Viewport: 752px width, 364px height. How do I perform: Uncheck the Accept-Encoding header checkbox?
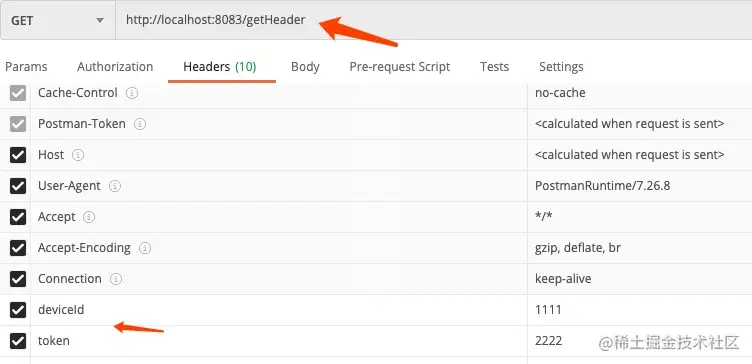(18, 248)
